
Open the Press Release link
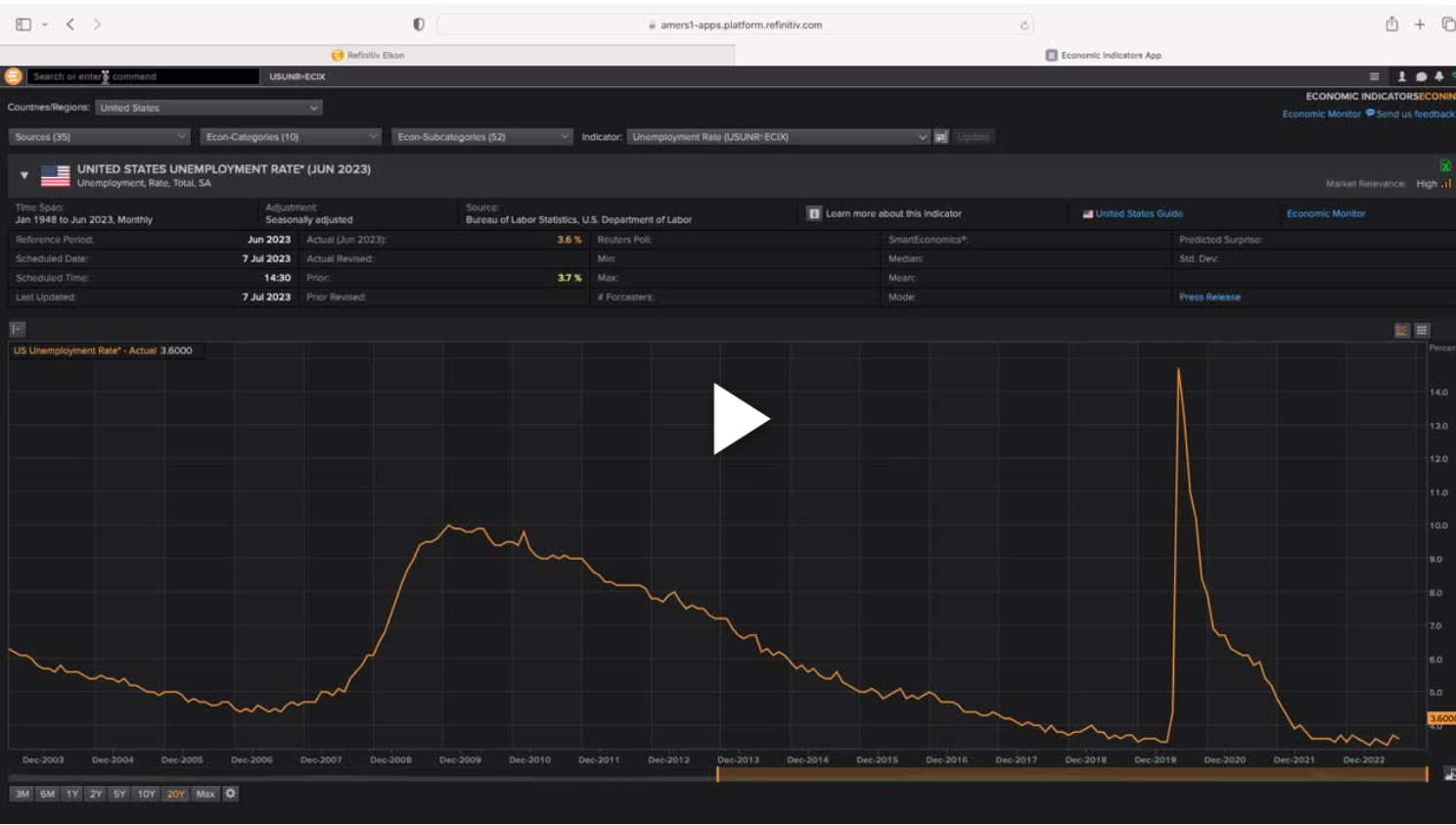click(x=1209, y=298)
